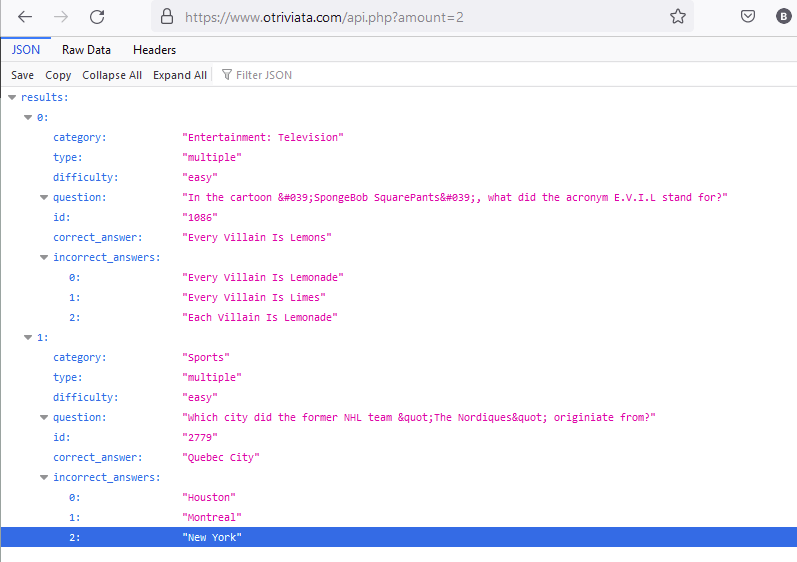Open site security info via padlock icon
The height and width of the screenshot is (562, 797).
(167, 17)
